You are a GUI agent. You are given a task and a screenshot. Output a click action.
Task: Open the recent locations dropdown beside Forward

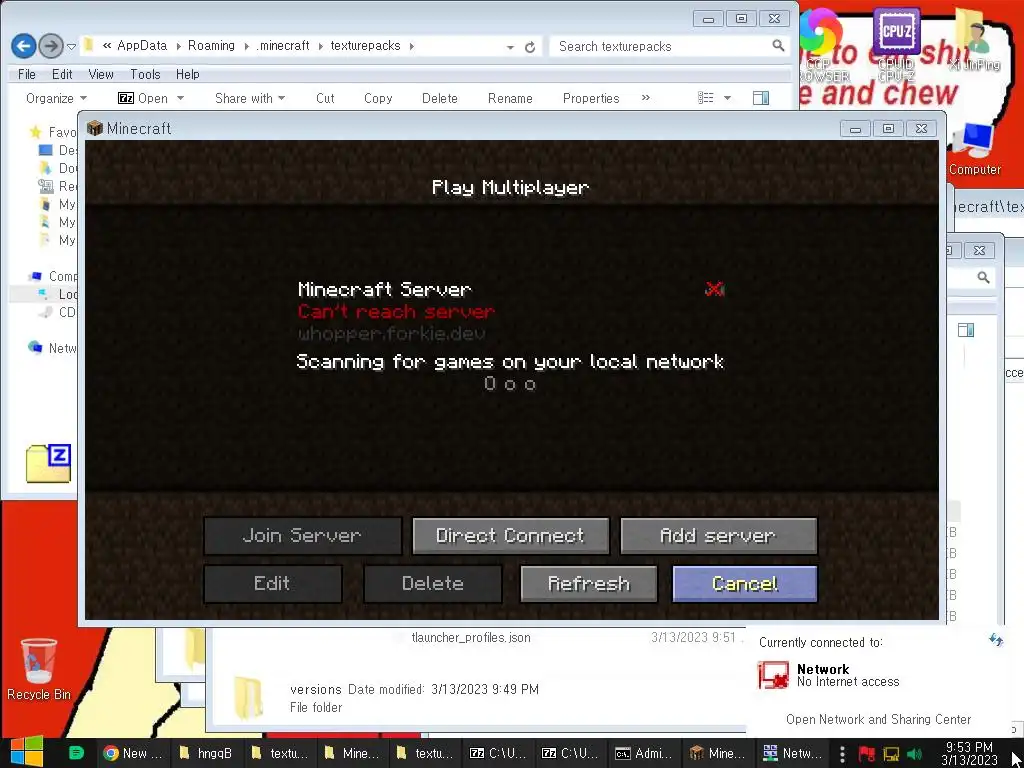[71, 46]
